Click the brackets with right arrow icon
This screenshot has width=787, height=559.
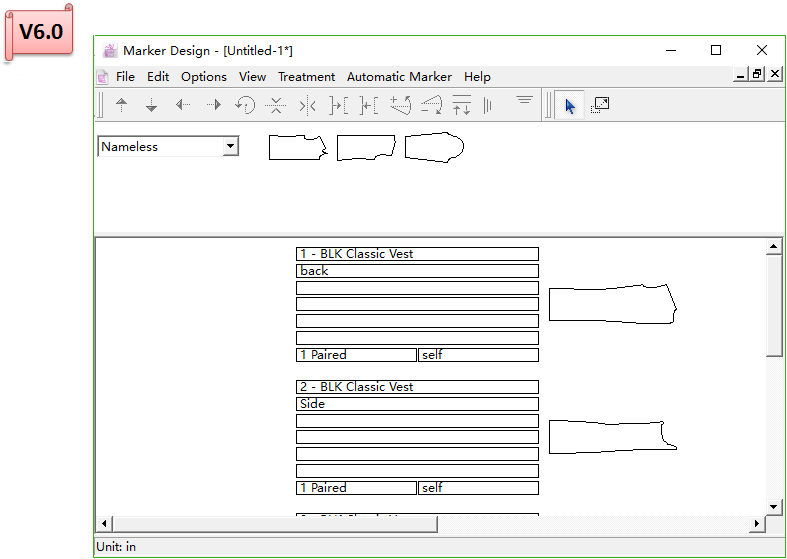[x=338, y=105]
